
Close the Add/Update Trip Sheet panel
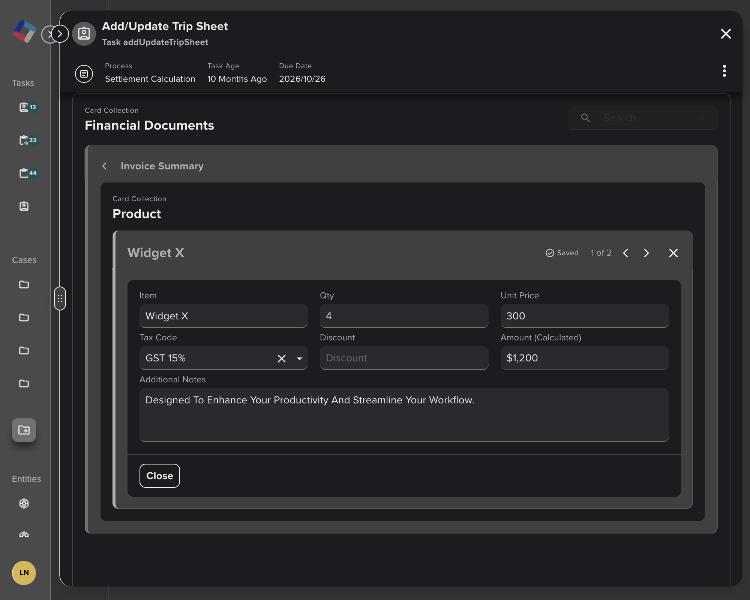point(726,33)
